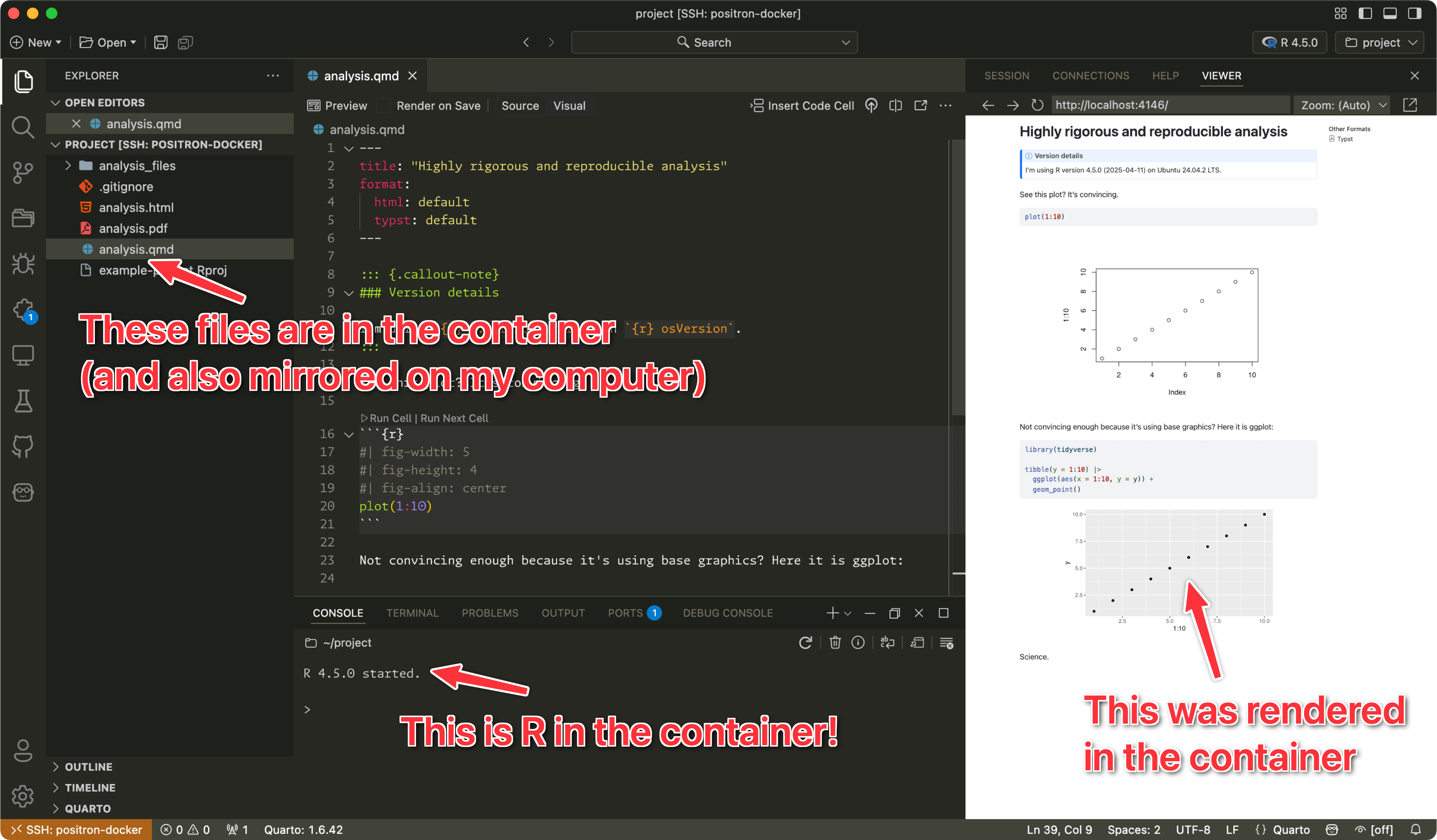The height and width of the screenshot is (840, 1437).
Task: Open the Accounts menu
Action: (23, 751)
